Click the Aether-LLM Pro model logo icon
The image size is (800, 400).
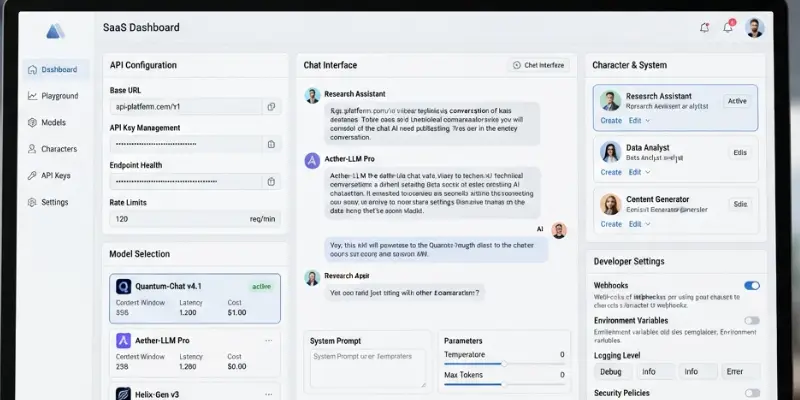click(x=123, y=340)
